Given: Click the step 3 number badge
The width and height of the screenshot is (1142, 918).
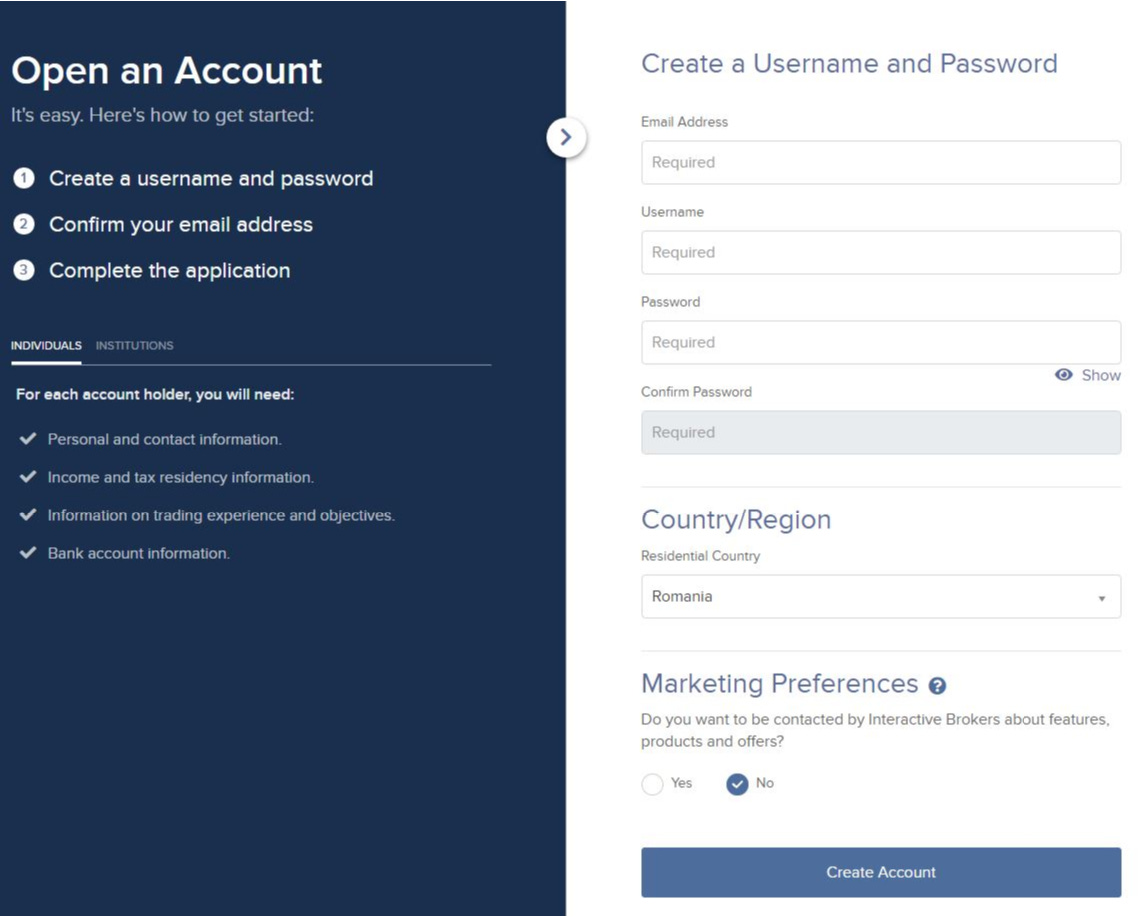Looking at the screenshot, I should click(24, 270).
